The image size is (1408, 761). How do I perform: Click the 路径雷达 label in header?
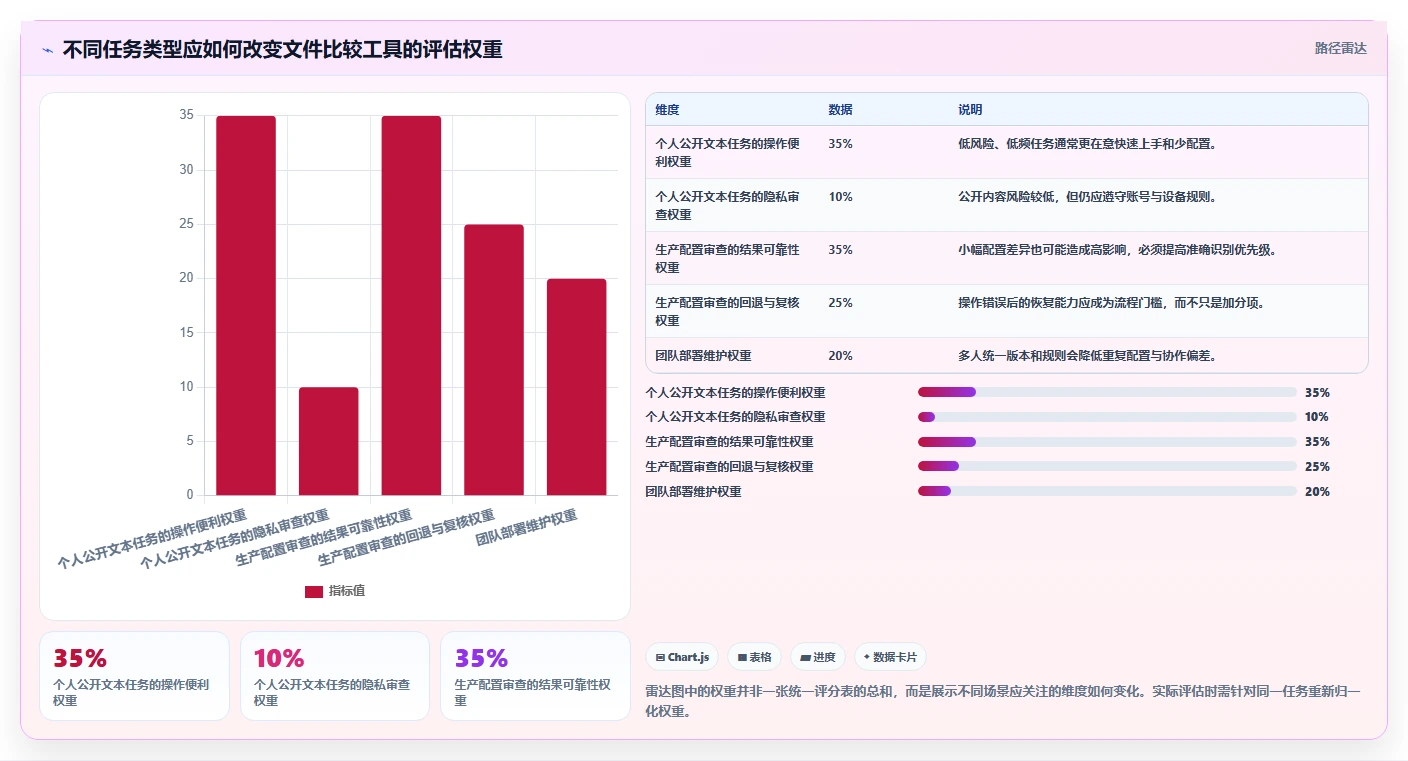coord(1340,48)
